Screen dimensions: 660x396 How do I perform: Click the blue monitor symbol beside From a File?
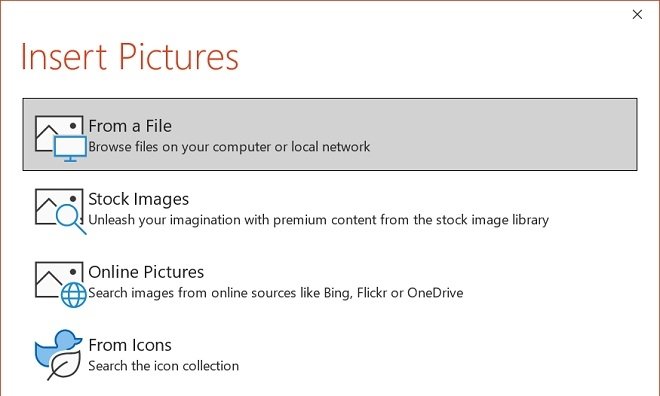[x=70, y=149]
